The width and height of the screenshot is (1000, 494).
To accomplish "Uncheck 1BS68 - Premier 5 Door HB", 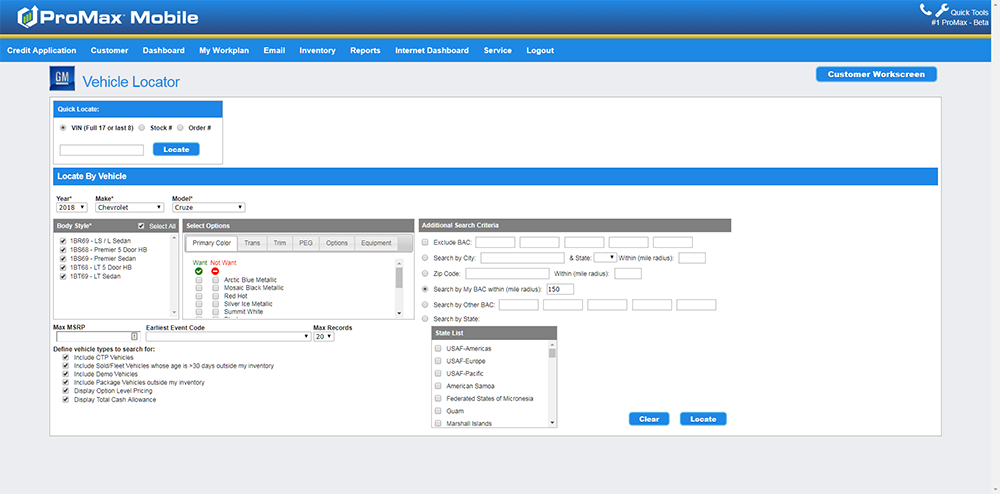I will point(62,250).
